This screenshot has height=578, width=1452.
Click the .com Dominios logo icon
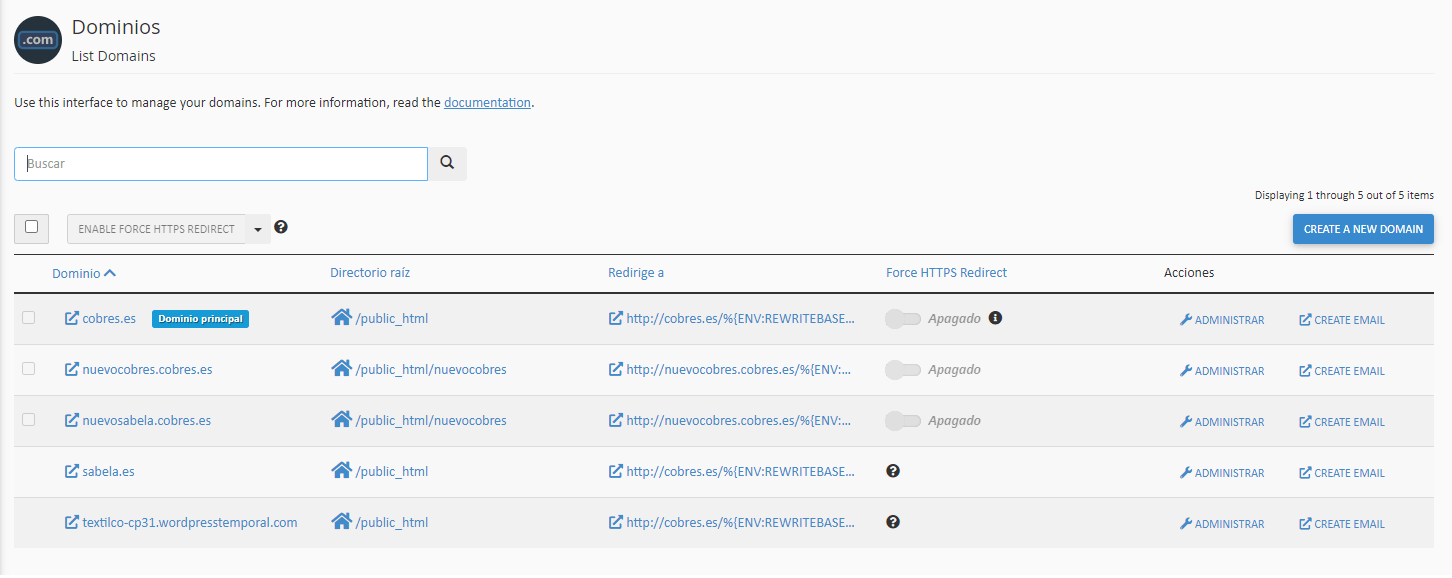click(38, 40)
